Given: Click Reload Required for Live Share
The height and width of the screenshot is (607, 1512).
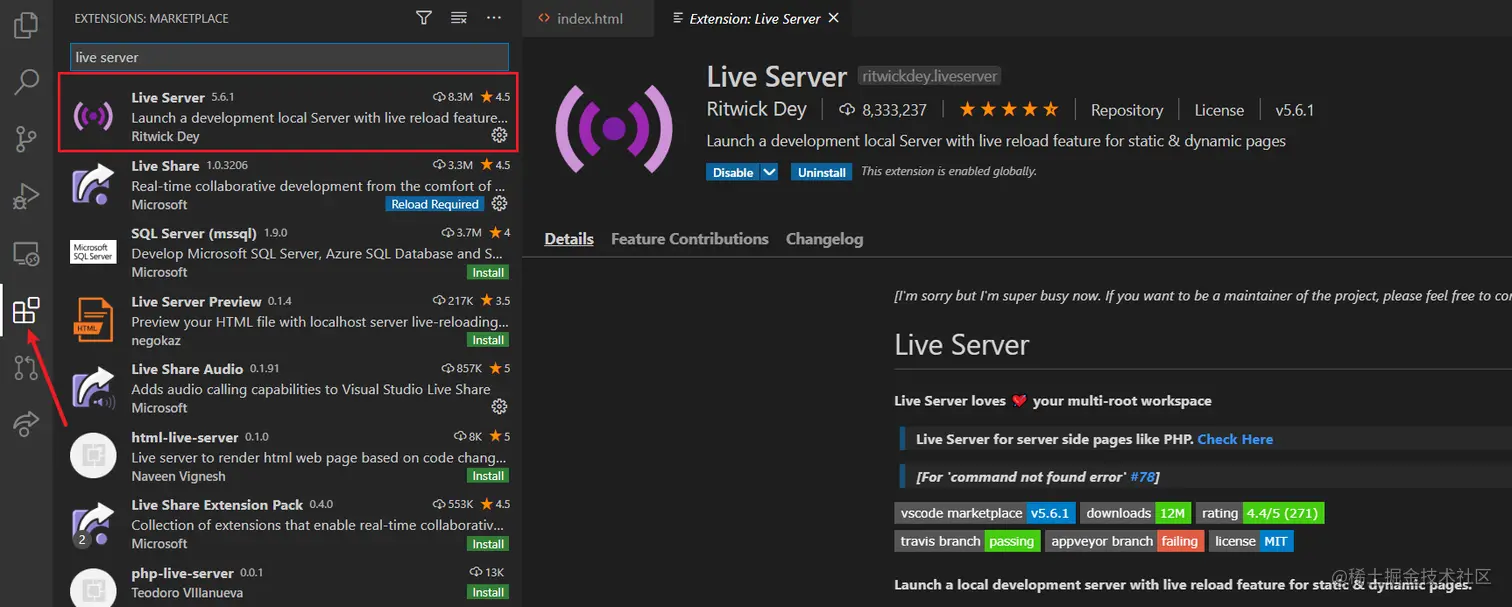Looking at the screenshot, I should [x=435, y=204].
